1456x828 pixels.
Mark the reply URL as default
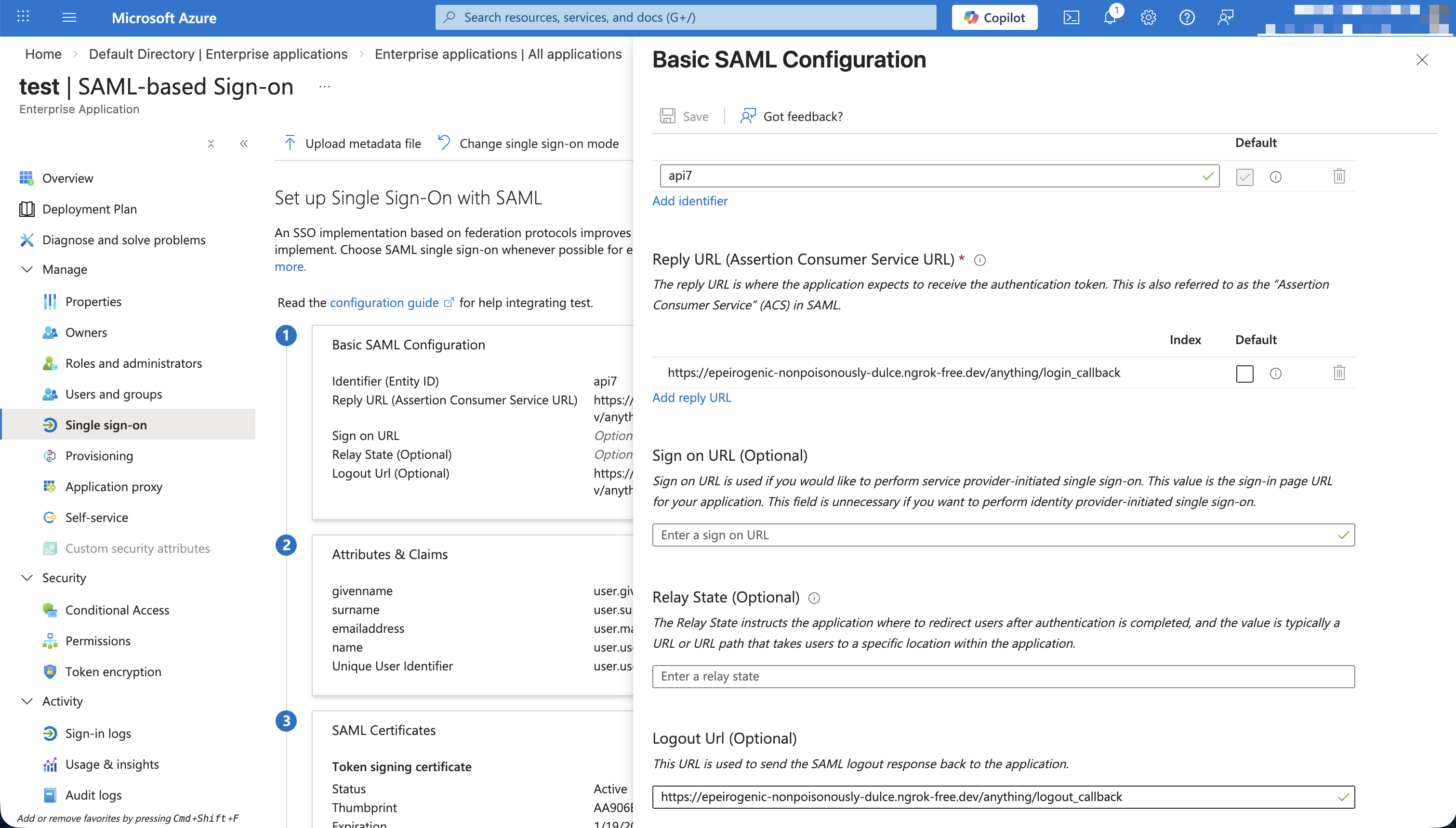pos(1244,374)
